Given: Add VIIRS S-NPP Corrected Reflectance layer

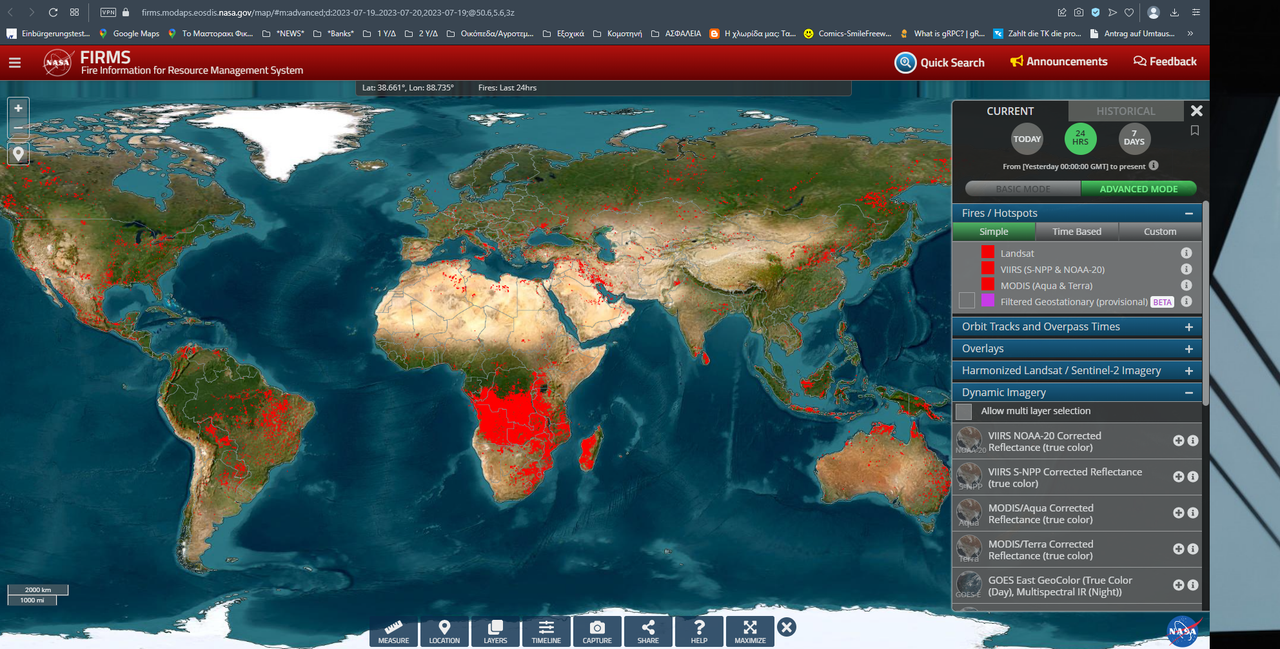Looking at the screenshot, I should [1179, 477].
